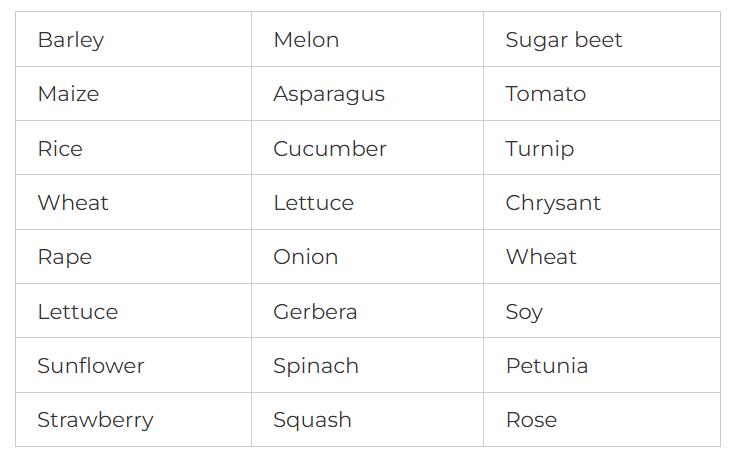Click the Barley table cell

71,40
